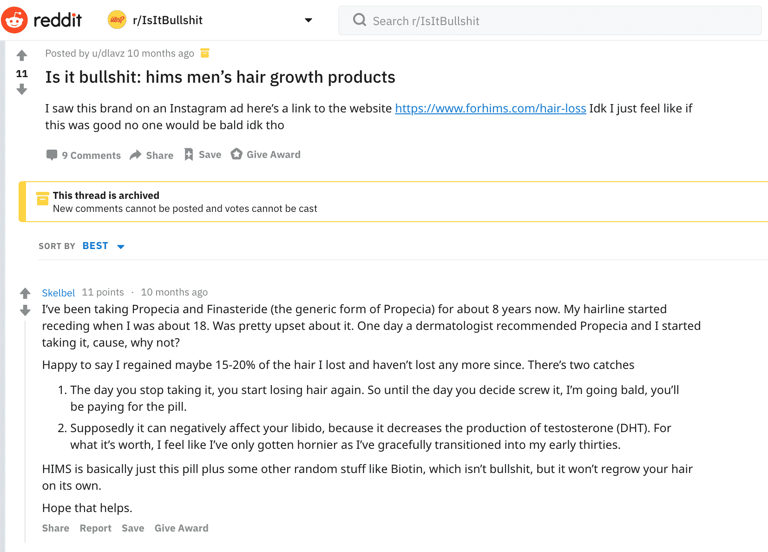The image size is (768, 552).
Task: Upvote the hims hair growth post
Action: coord(22,56)
